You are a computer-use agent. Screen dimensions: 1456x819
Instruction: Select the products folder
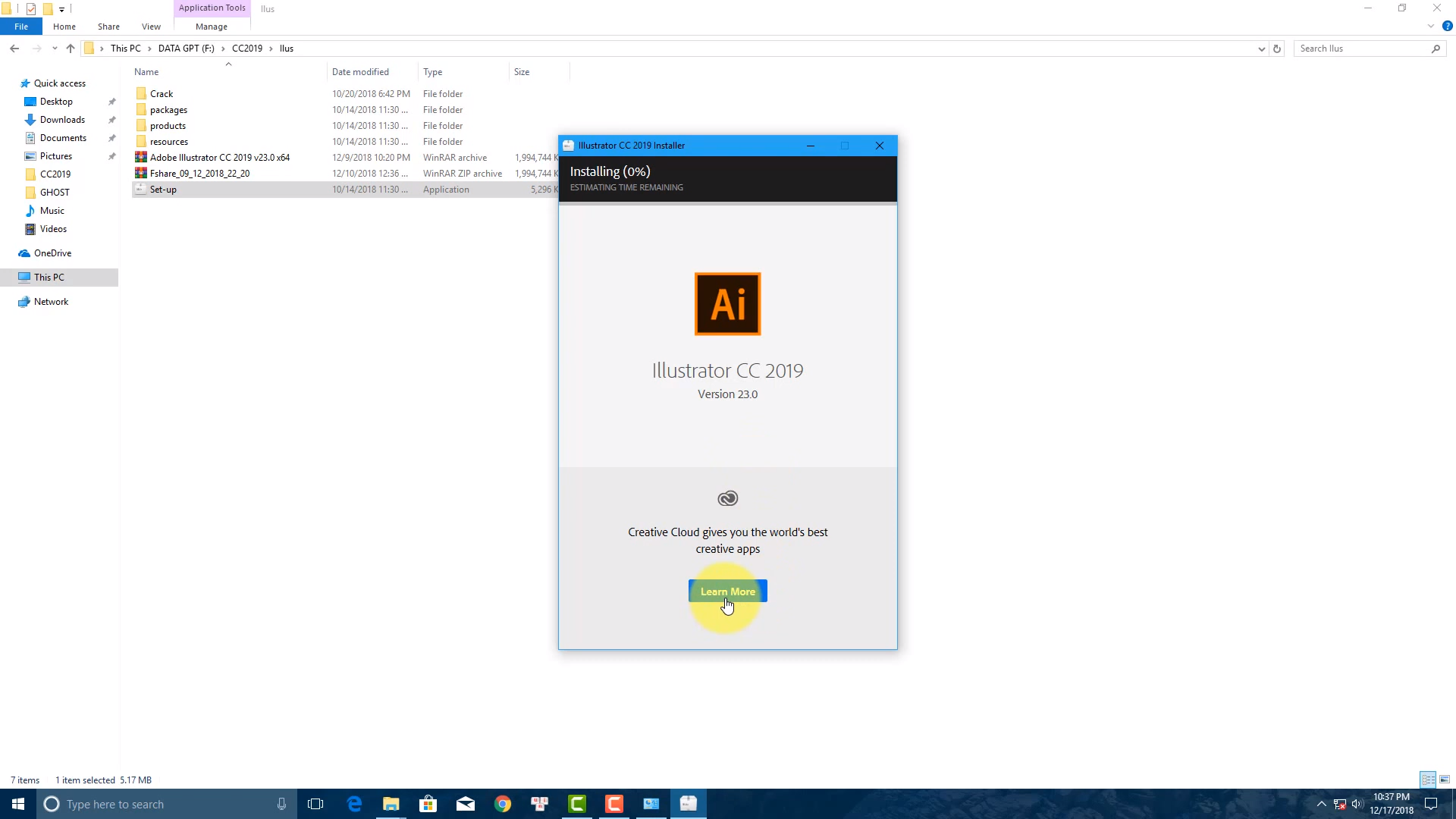[x=168, y=126]
